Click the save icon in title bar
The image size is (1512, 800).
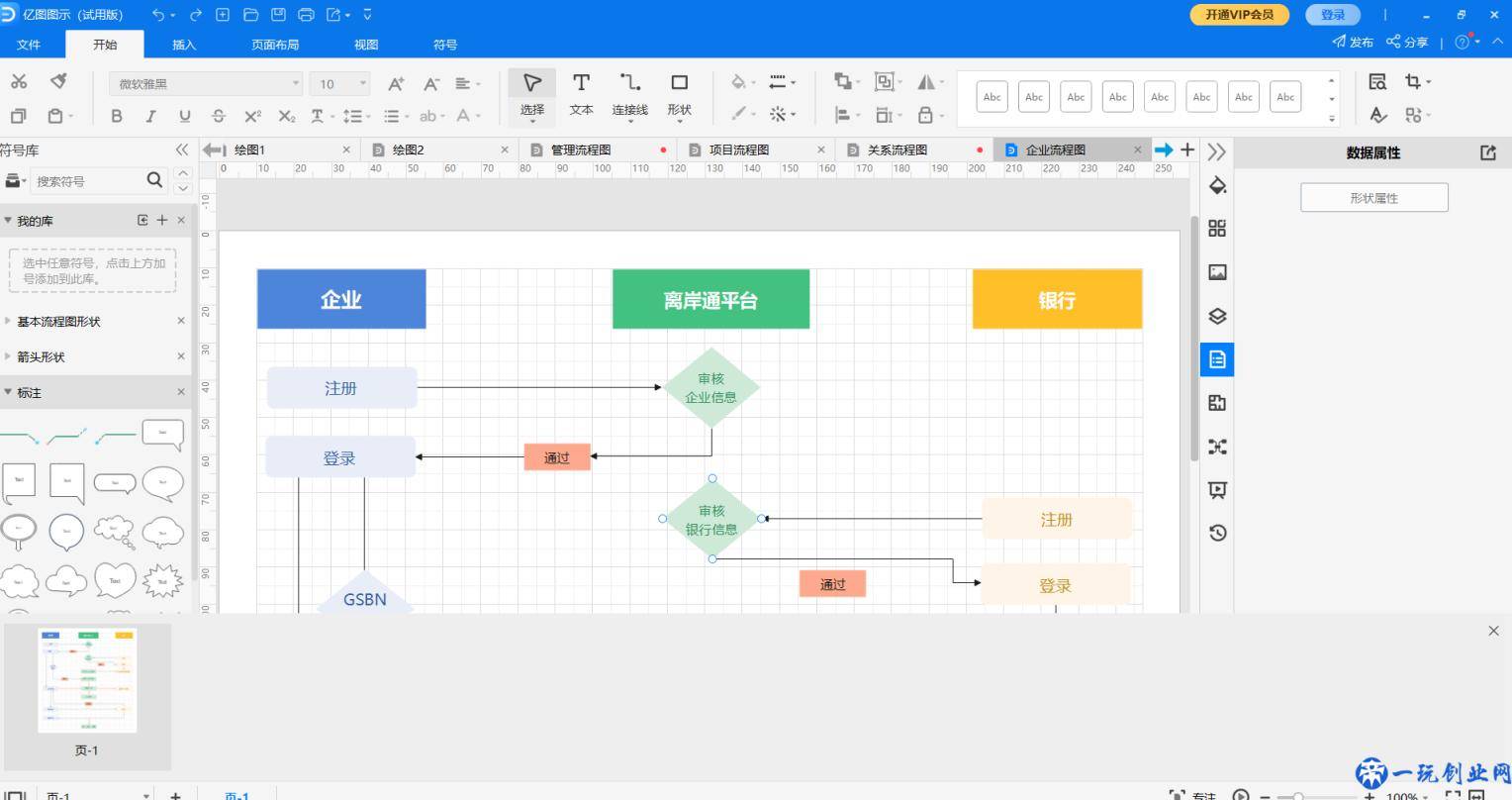point(278,15)
